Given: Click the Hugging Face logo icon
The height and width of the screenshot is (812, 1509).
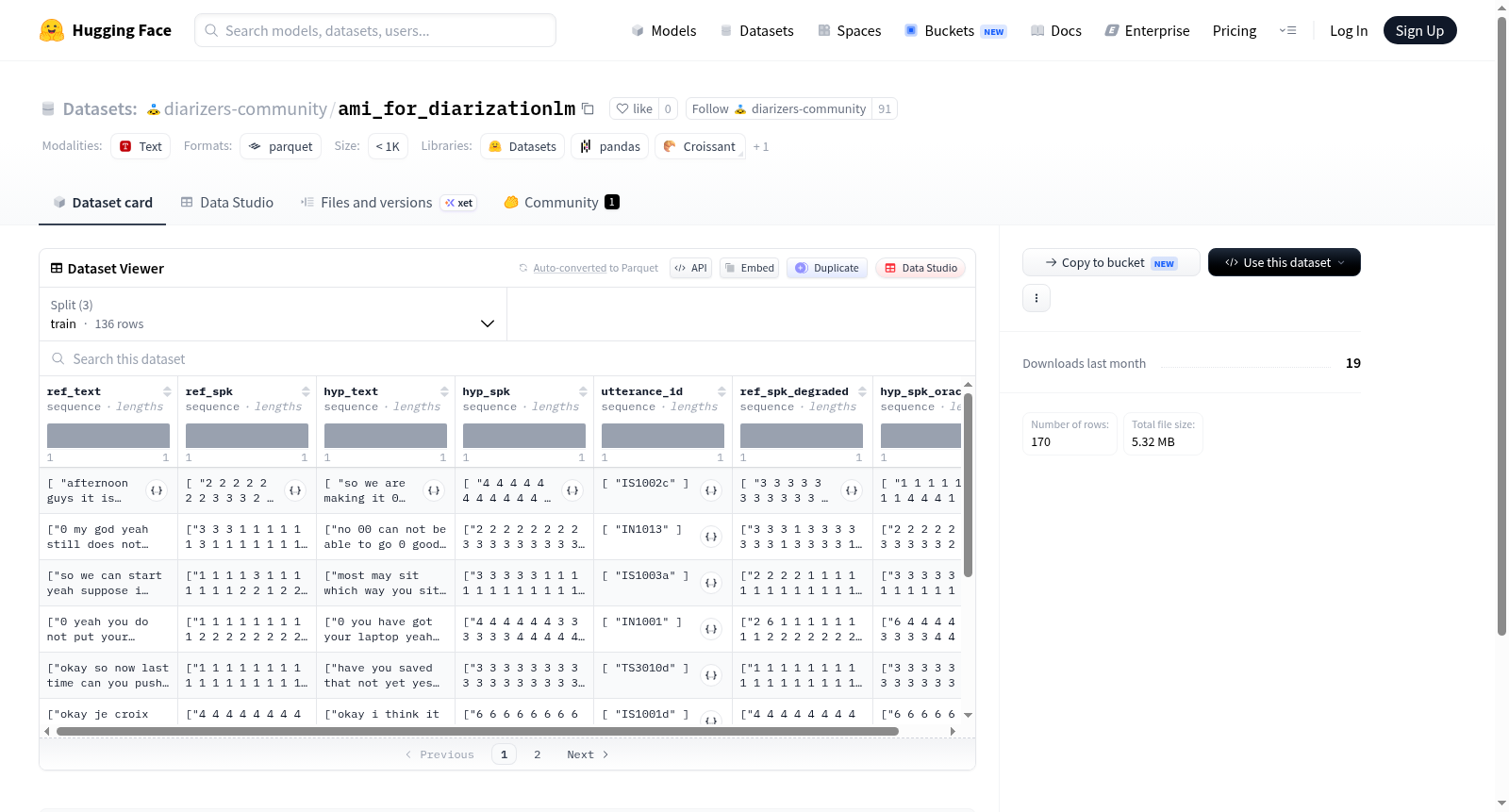Looking at the screenshot, I should coord(52,30).
